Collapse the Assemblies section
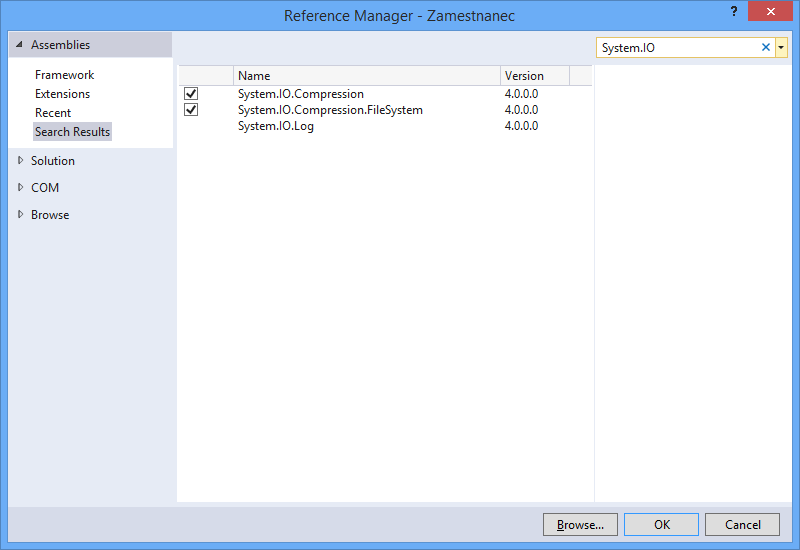 pos(19,45)
